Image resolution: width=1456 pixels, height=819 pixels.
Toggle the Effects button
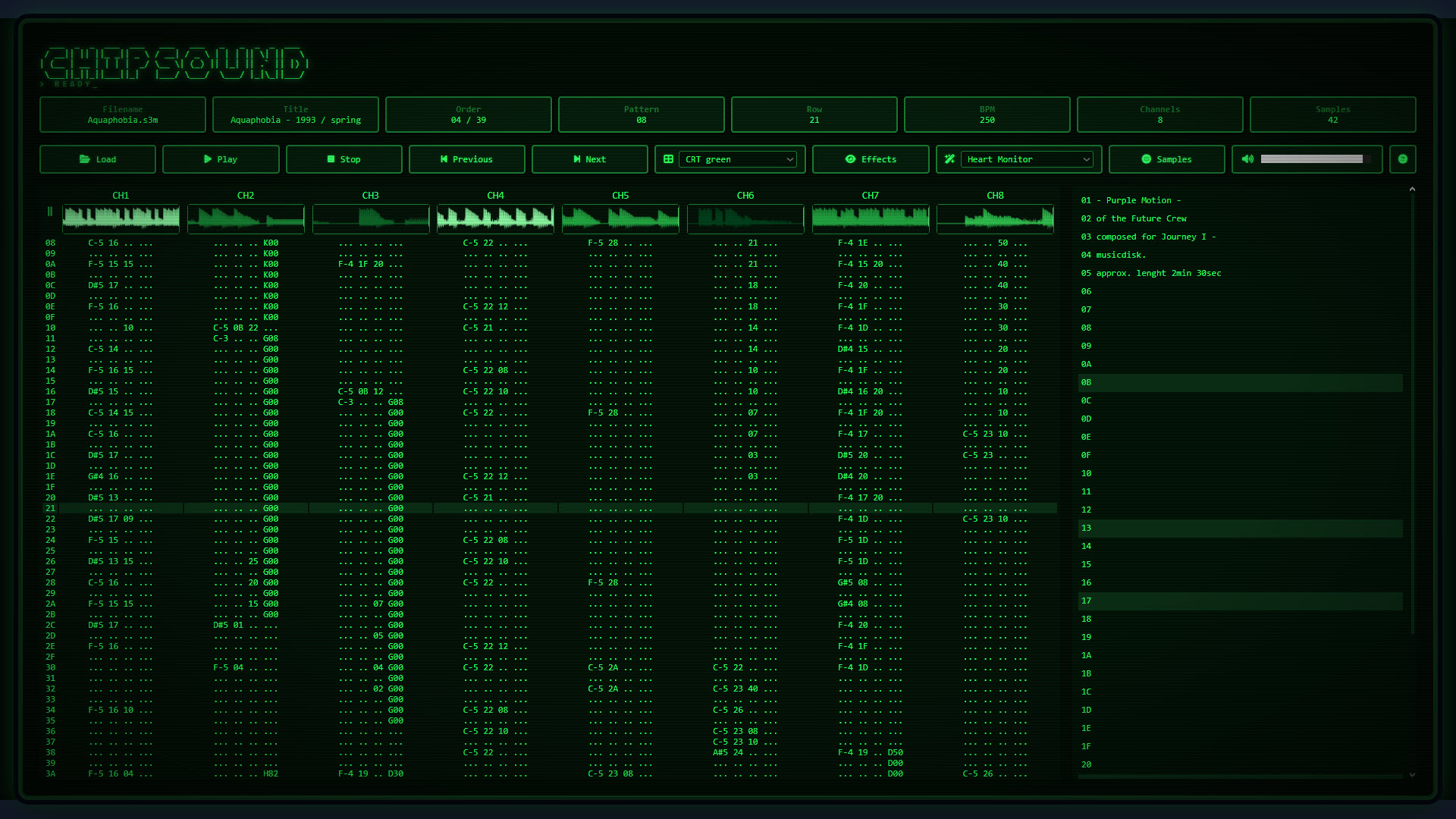point(871,159)
